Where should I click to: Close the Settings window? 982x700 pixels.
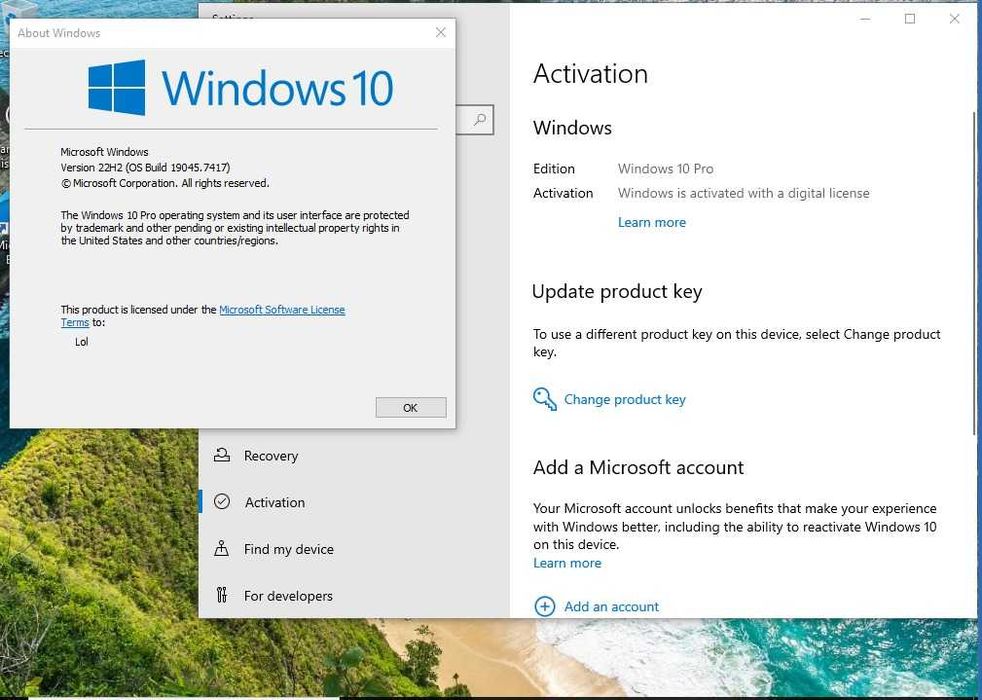[954, 19]
